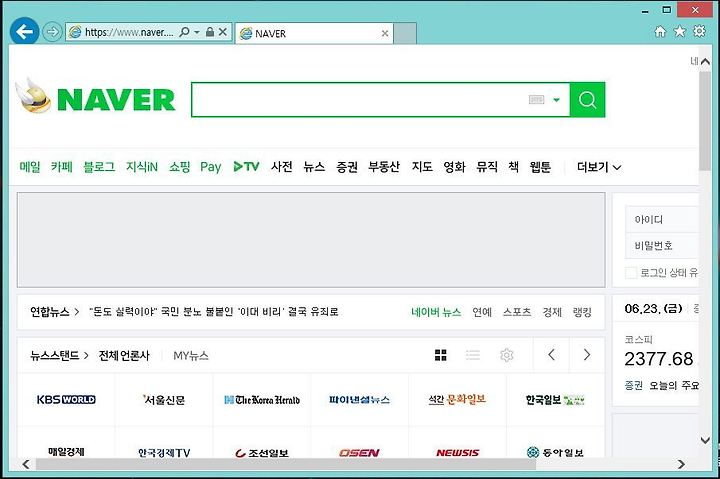Open the 영화 link
The width and height of the screenshot is (720, 479).
pyautogui.click(x=455, y=167)
